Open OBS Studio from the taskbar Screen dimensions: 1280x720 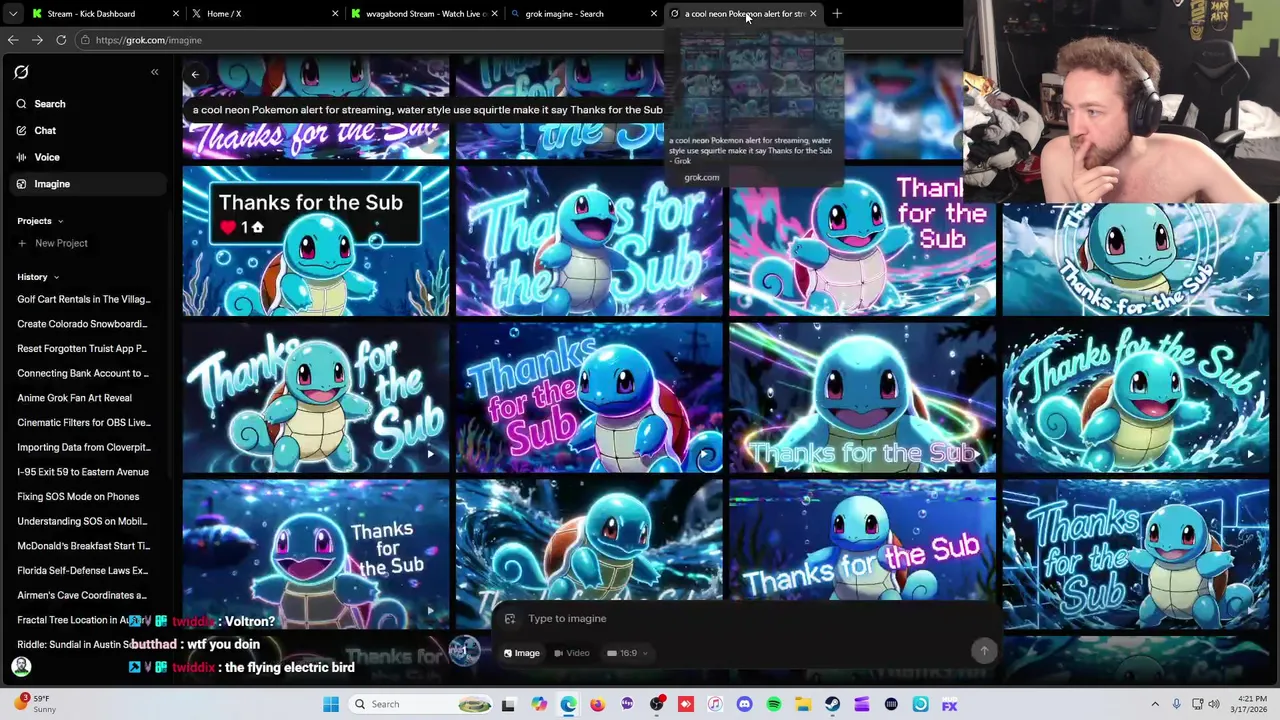coord(656,704)
